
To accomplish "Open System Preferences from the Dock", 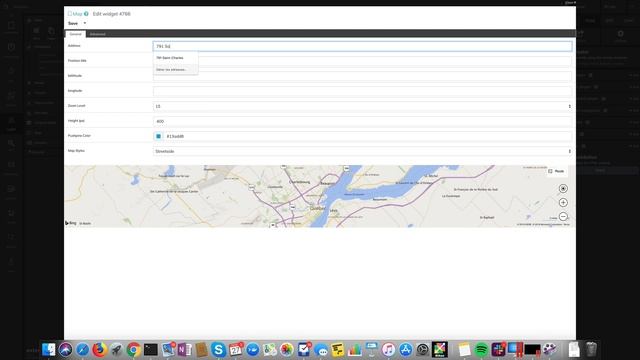I will click(422, 349).
